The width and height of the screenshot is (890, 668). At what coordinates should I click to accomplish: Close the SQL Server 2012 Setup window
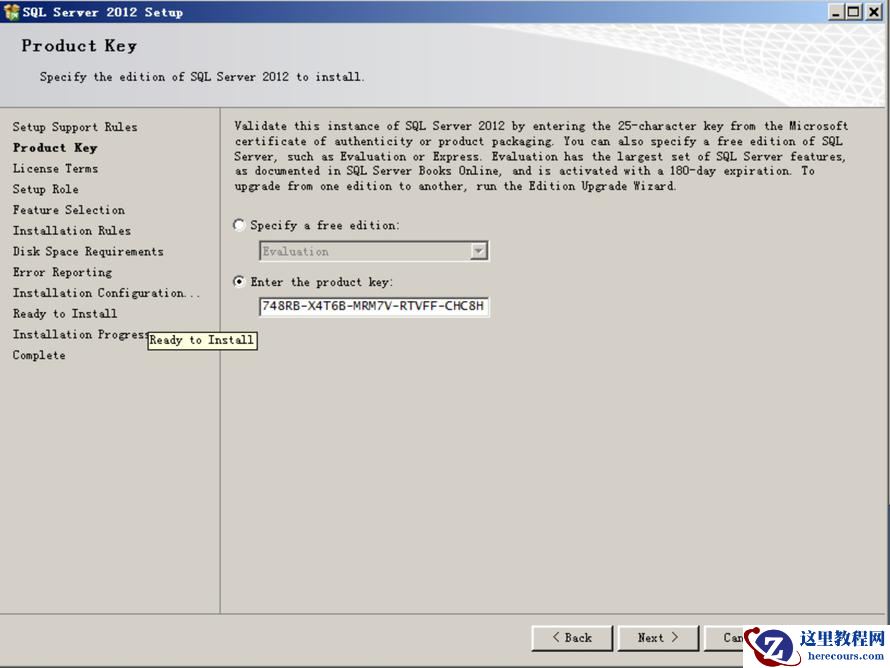[873, 11]
